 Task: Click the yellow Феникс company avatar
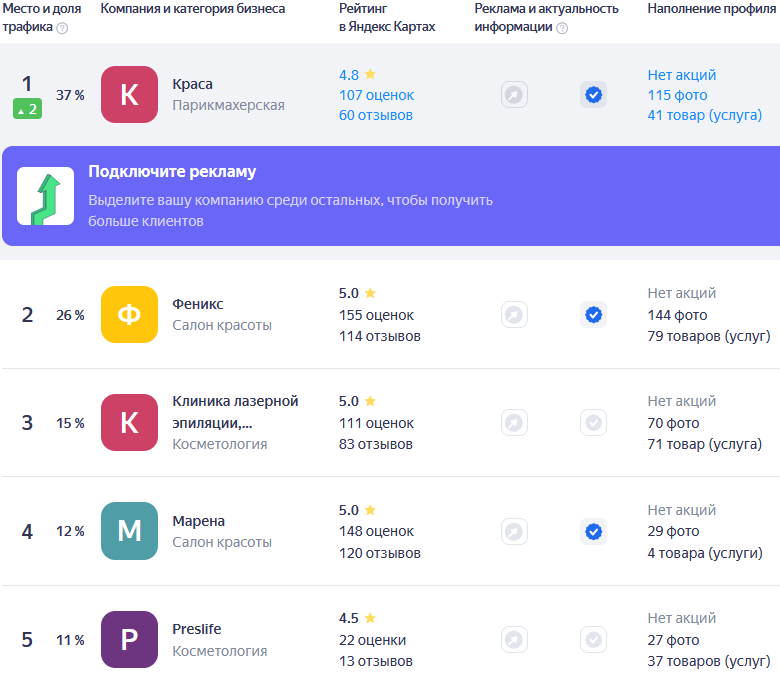click(129, 315)
